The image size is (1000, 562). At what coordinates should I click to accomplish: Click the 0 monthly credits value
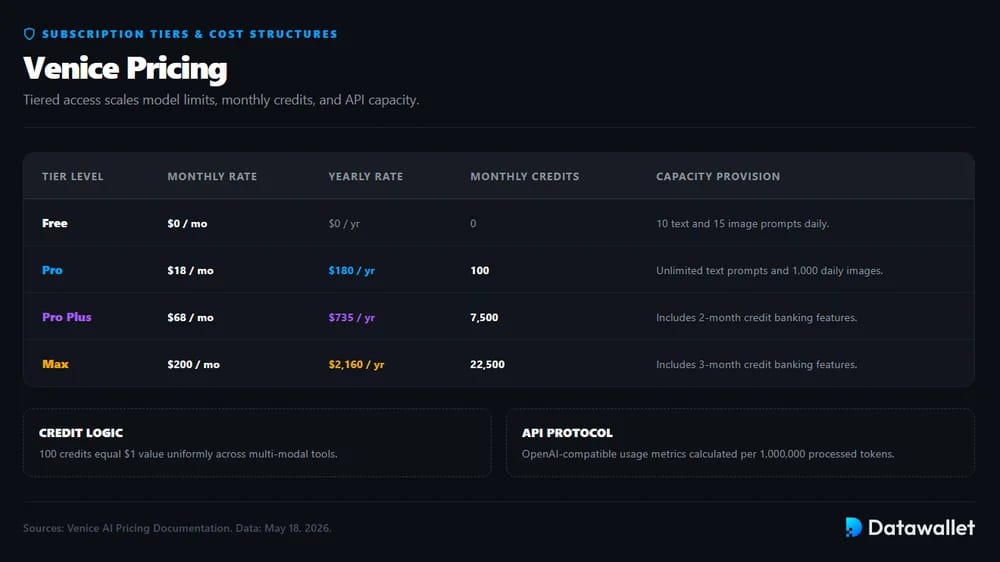473,224
